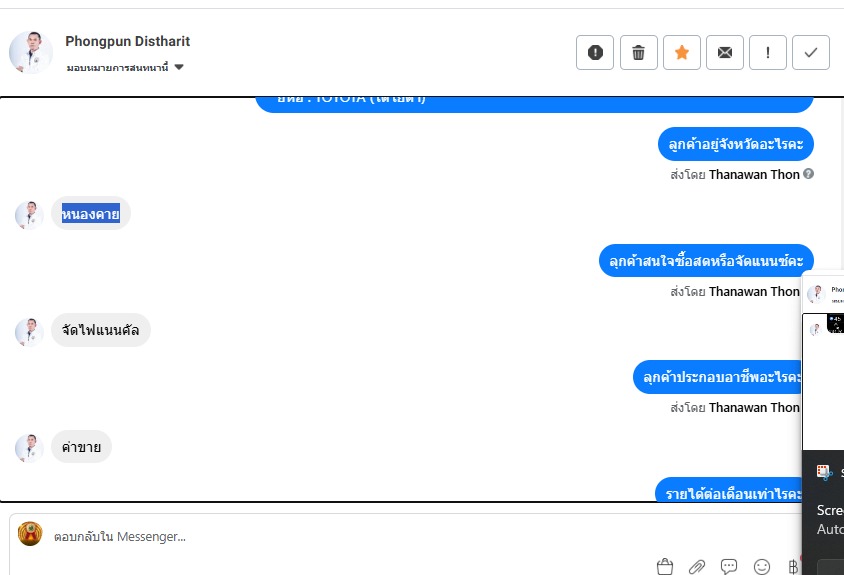
Task: Flag conversation as priority with exclamation icon
Action: [x=768, y=53]
